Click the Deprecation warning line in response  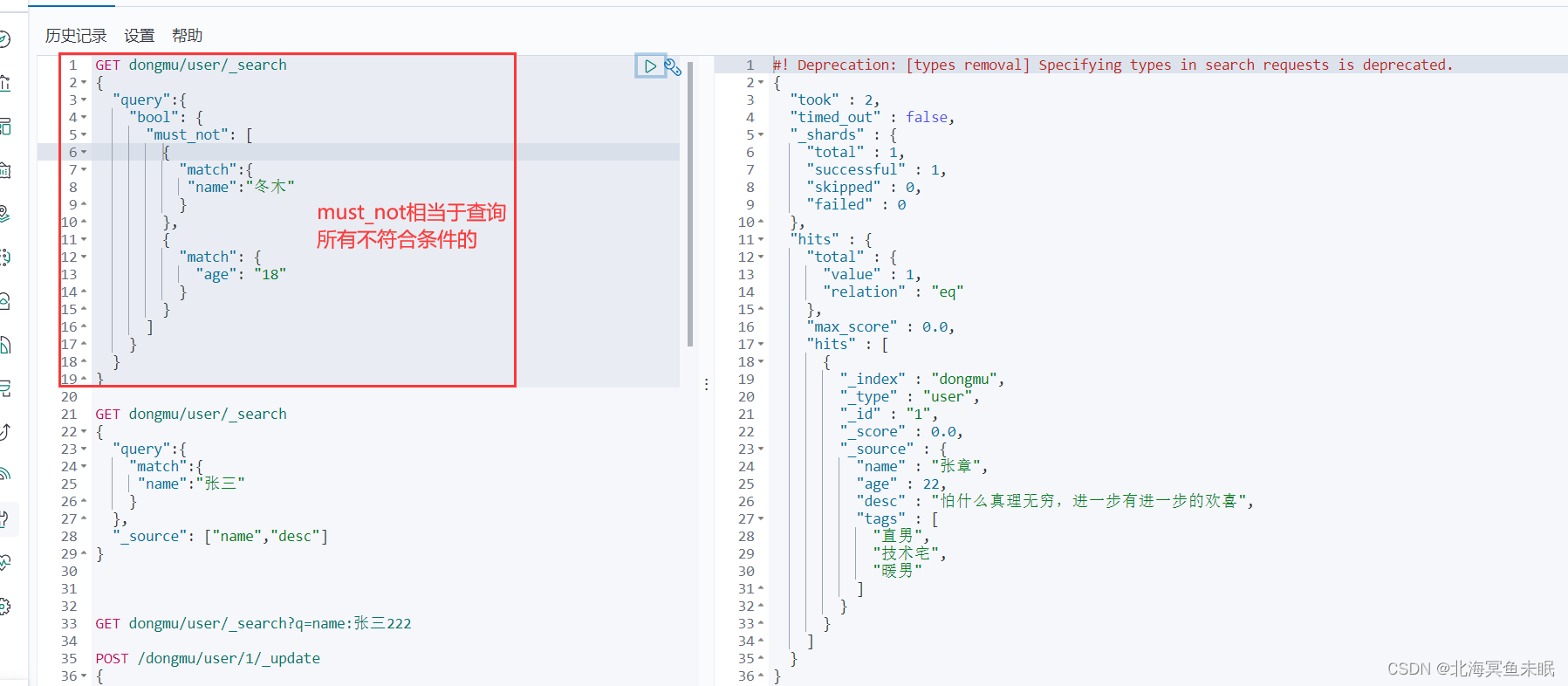[1113, 65]
